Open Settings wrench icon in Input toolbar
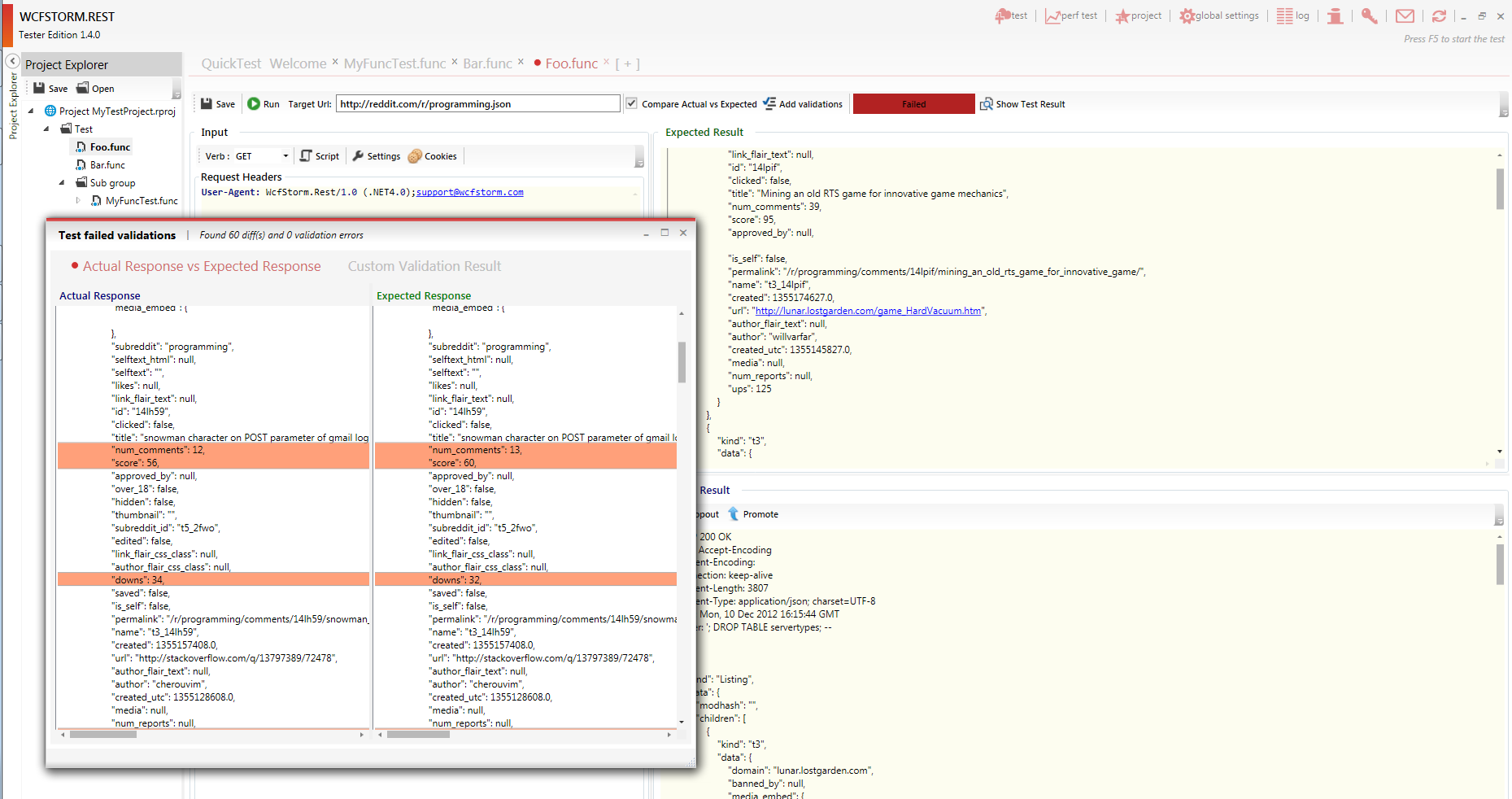This screenshot has width=1512, height=799. point(358,155)
